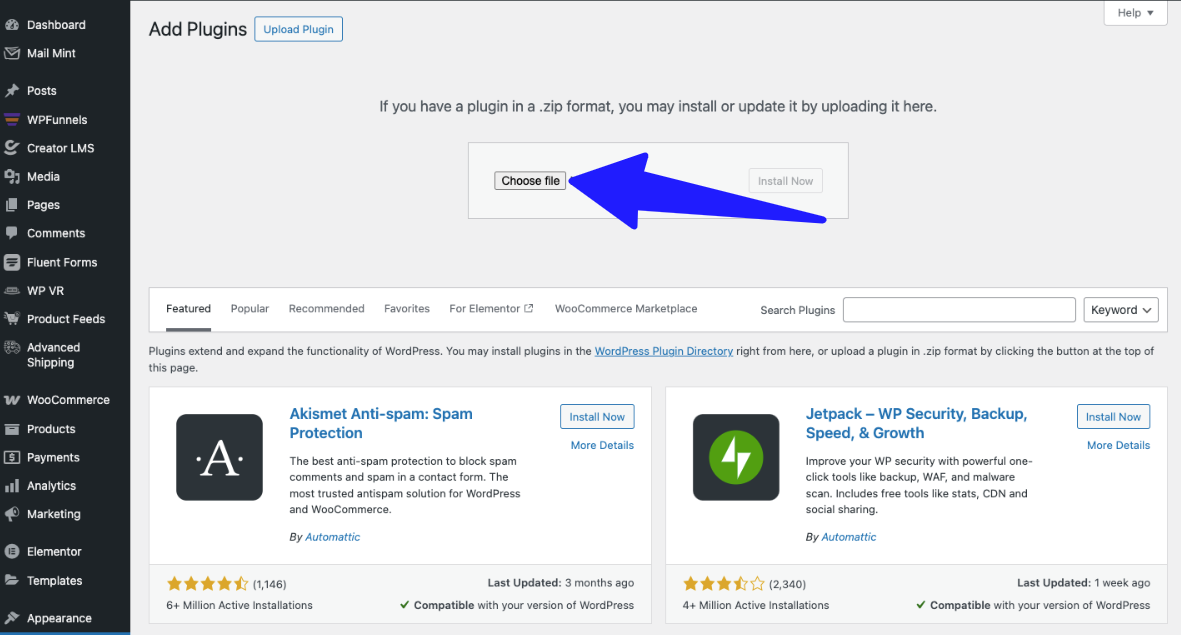Switch to the Recommended tab

click(x=326, y=309)
